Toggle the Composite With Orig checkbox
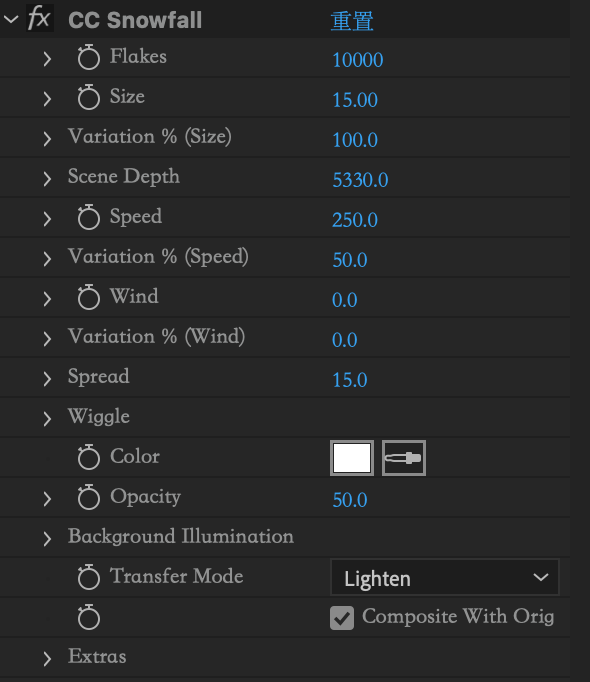Viewport: 590px width, 682px height. tap(342, 618)
